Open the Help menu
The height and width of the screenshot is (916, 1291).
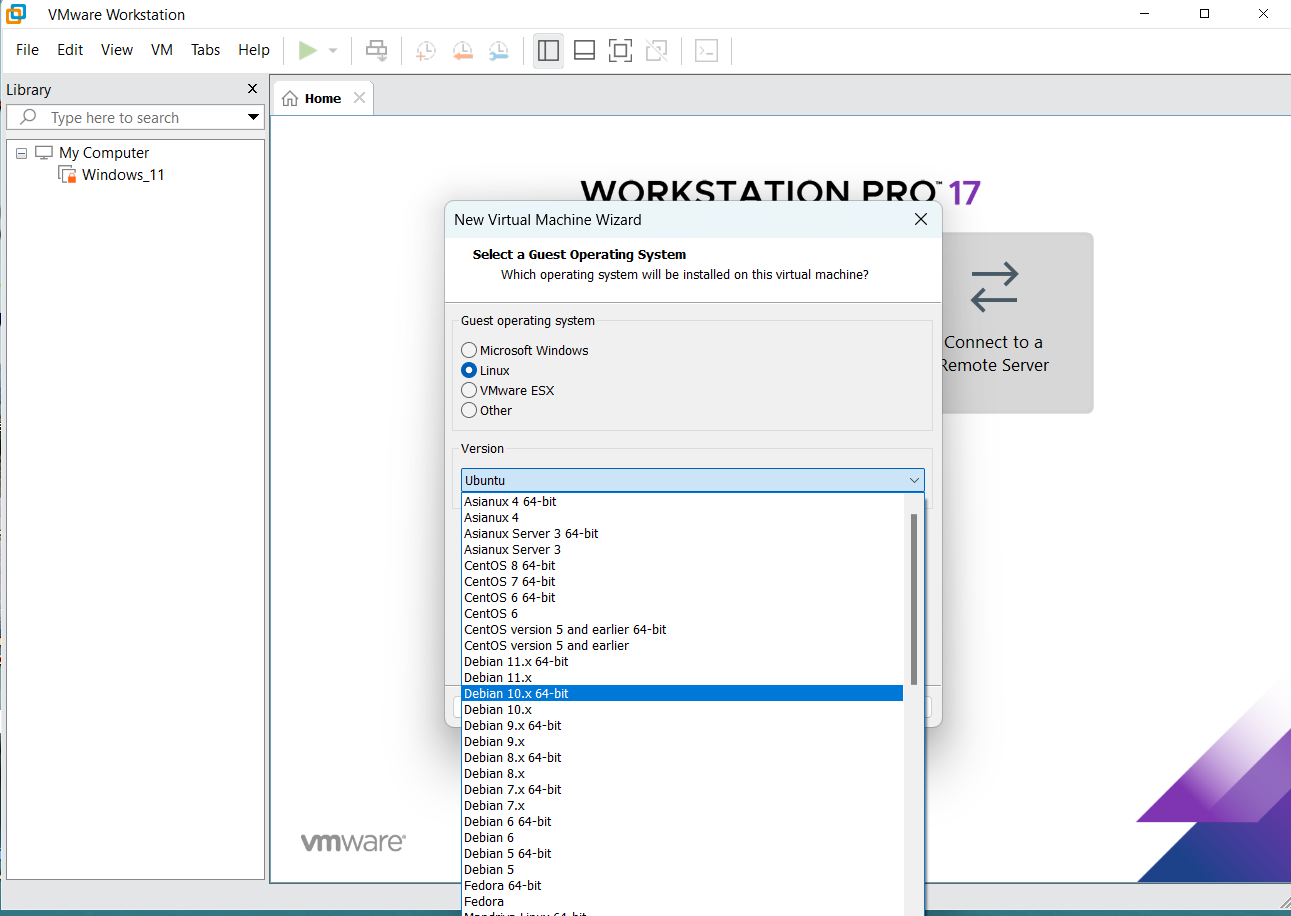[254, 50]
